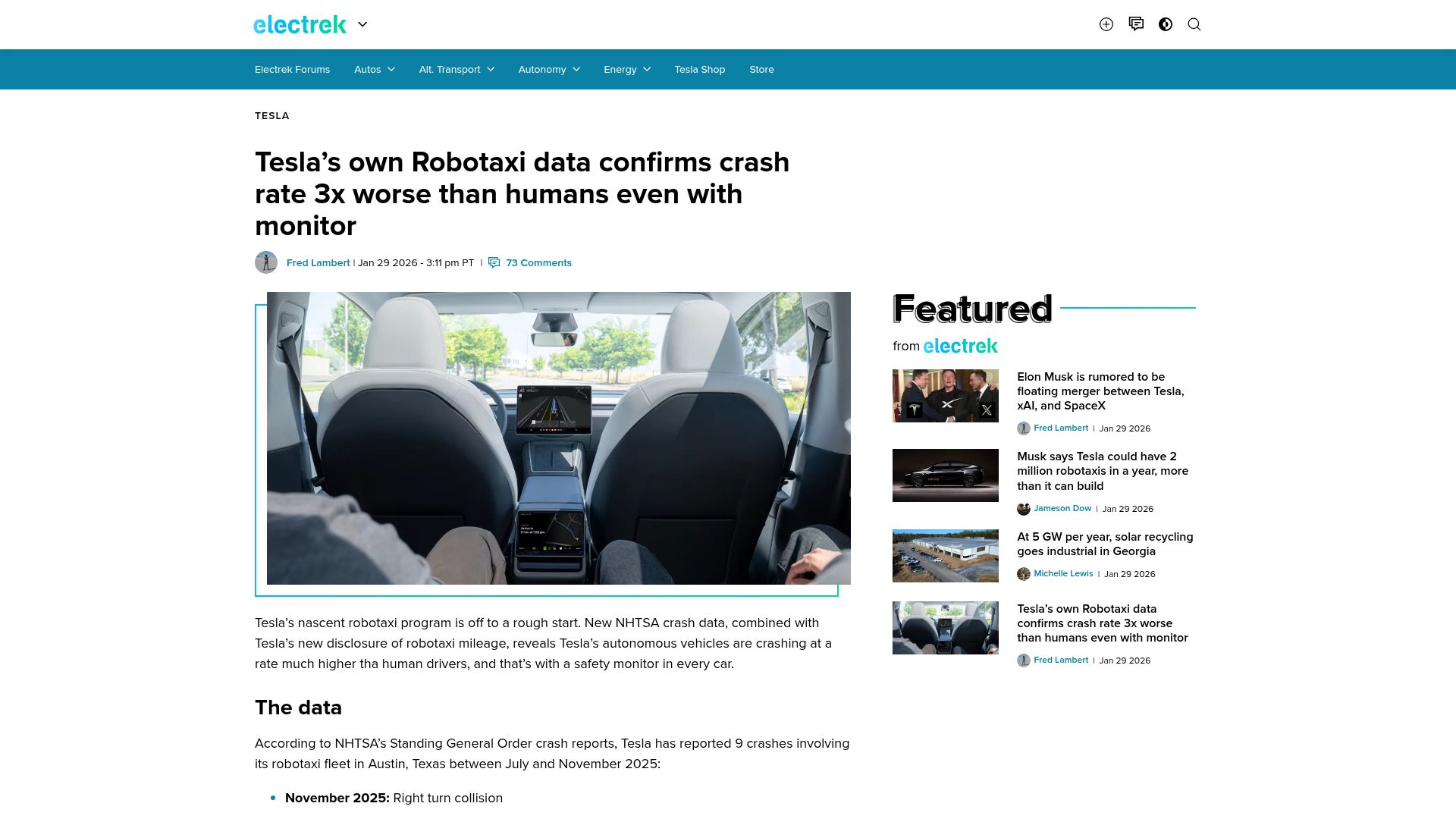Open Fred Lambert author link under headline
The width and height of the screenshot is (1456, 819).
tap(318, 263)
